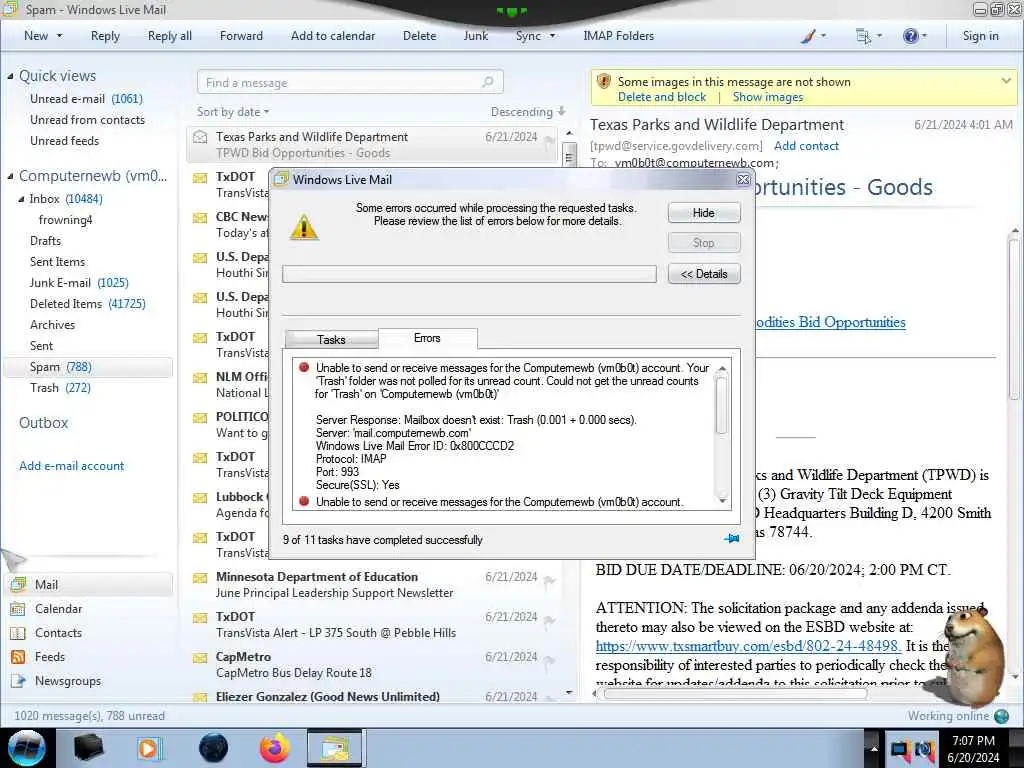This screenshot has width=1024, height=768.
Task: Select the Junk E-mail folder
Action: 78,283
